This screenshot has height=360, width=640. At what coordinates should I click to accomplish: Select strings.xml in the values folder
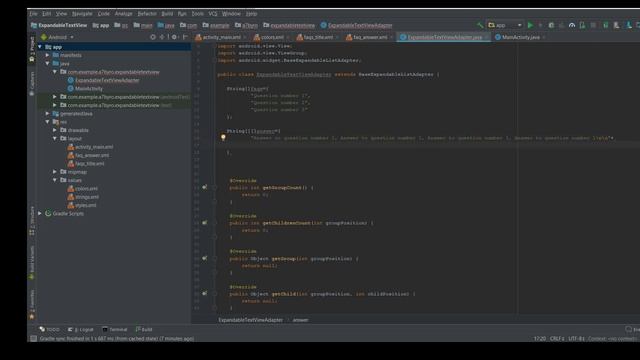(87, 197)
